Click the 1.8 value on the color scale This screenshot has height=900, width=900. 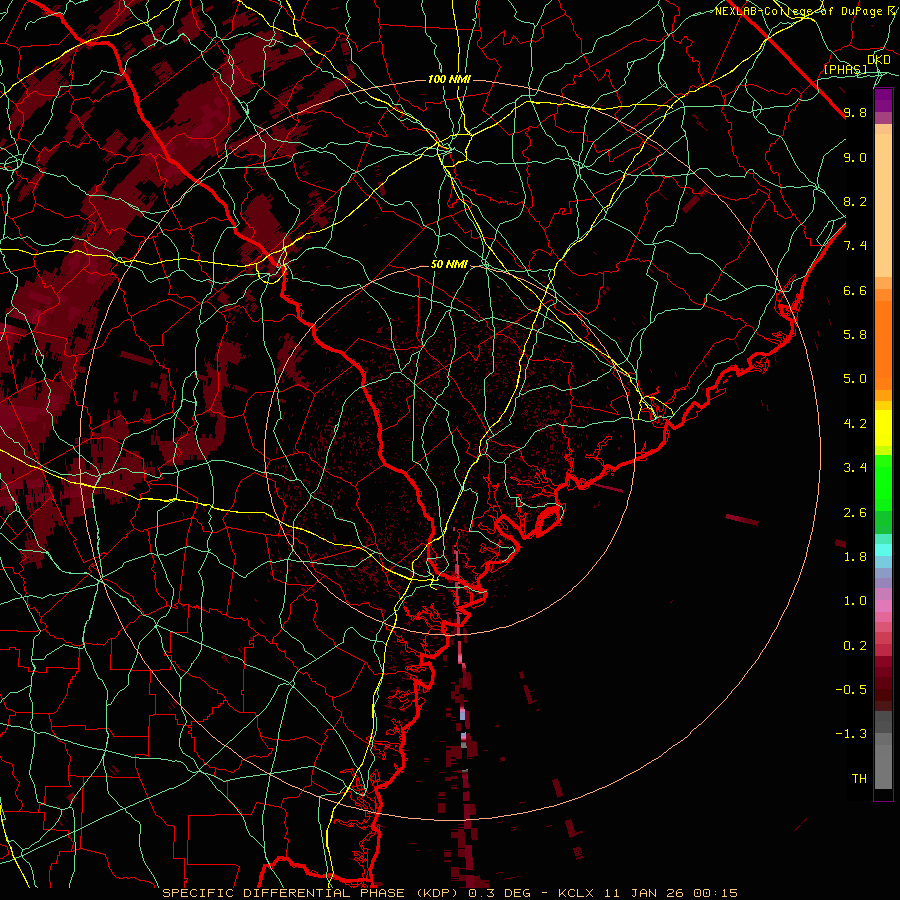[x=855, y=557]
